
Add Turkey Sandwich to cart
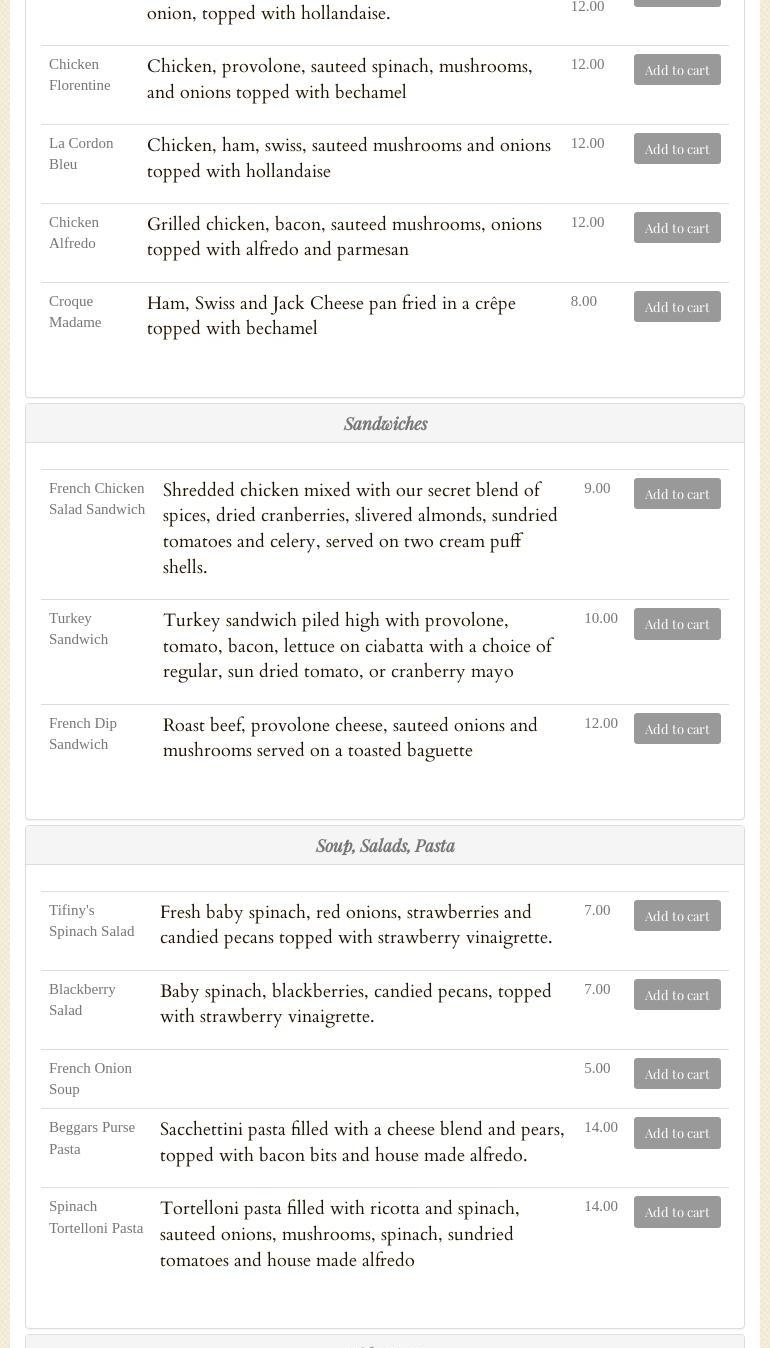[x=677, y=624]
